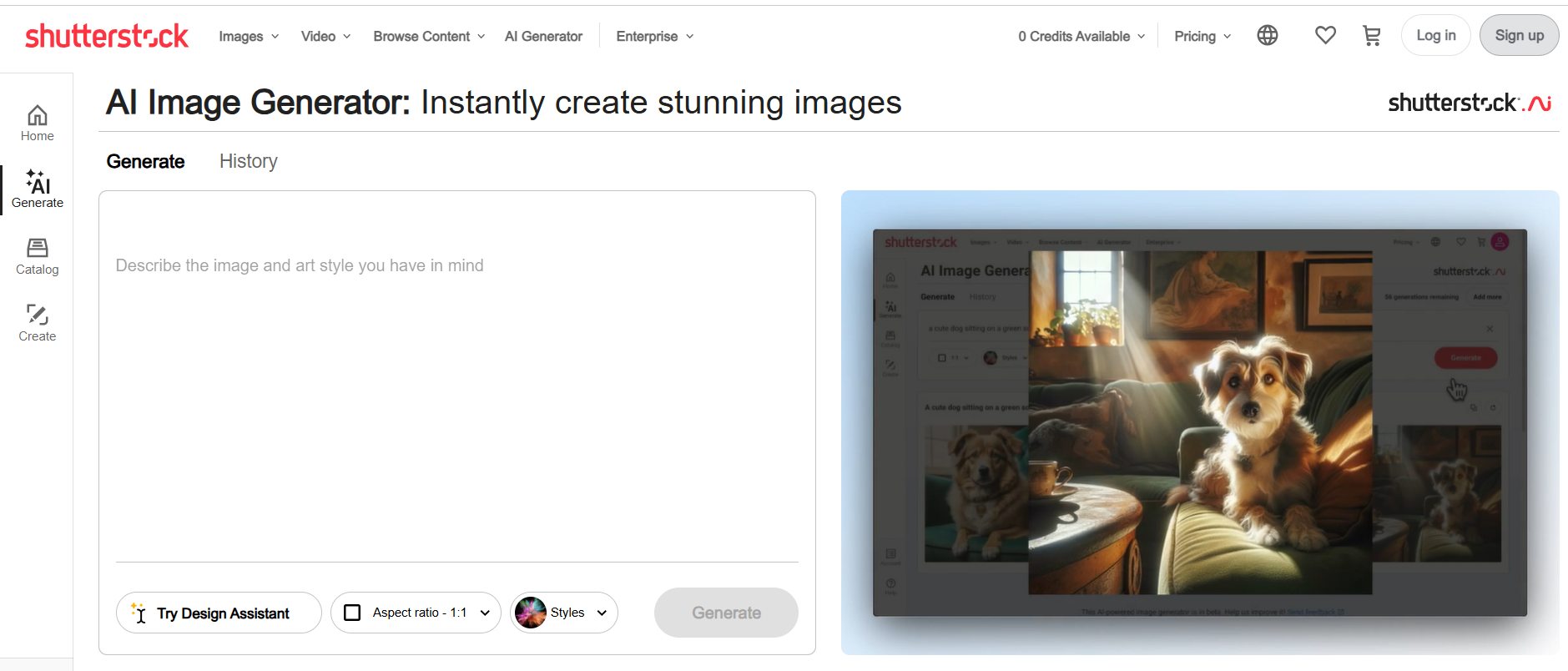The width and height of the screenshot is (1568, 671).
Task: Open AI Generator in top navigation
Action: tap(543, 36)
